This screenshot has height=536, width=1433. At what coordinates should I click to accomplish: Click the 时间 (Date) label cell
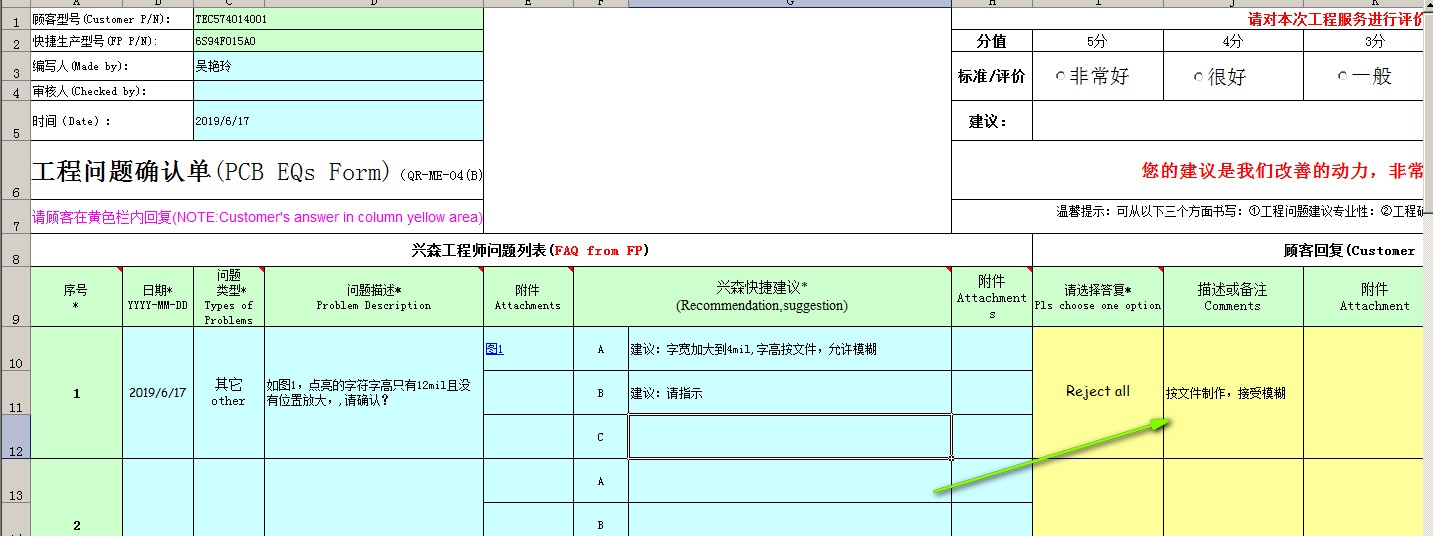[x=112, y=121]
